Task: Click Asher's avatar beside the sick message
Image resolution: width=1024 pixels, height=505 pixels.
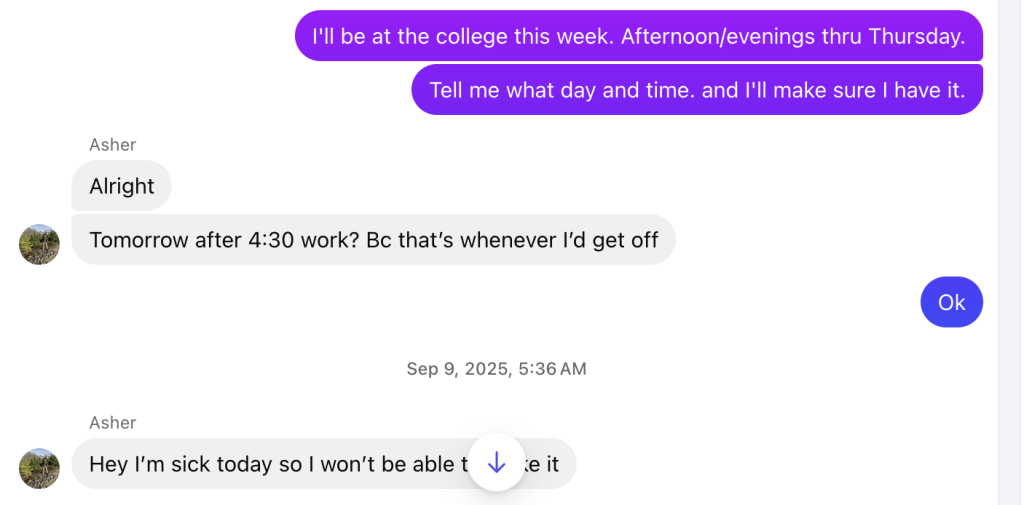Action: pyautogui.click(x=40, y=468)
